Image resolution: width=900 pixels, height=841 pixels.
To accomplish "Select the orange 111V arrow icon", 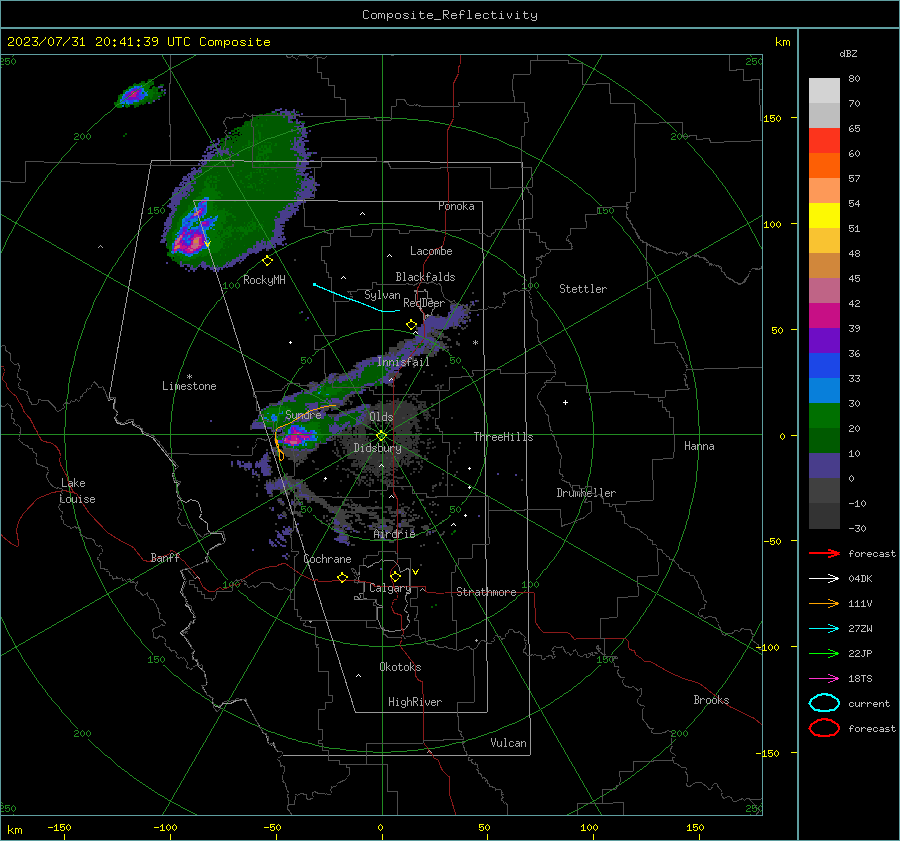I will pyautogui.click(x=824, y=603).
